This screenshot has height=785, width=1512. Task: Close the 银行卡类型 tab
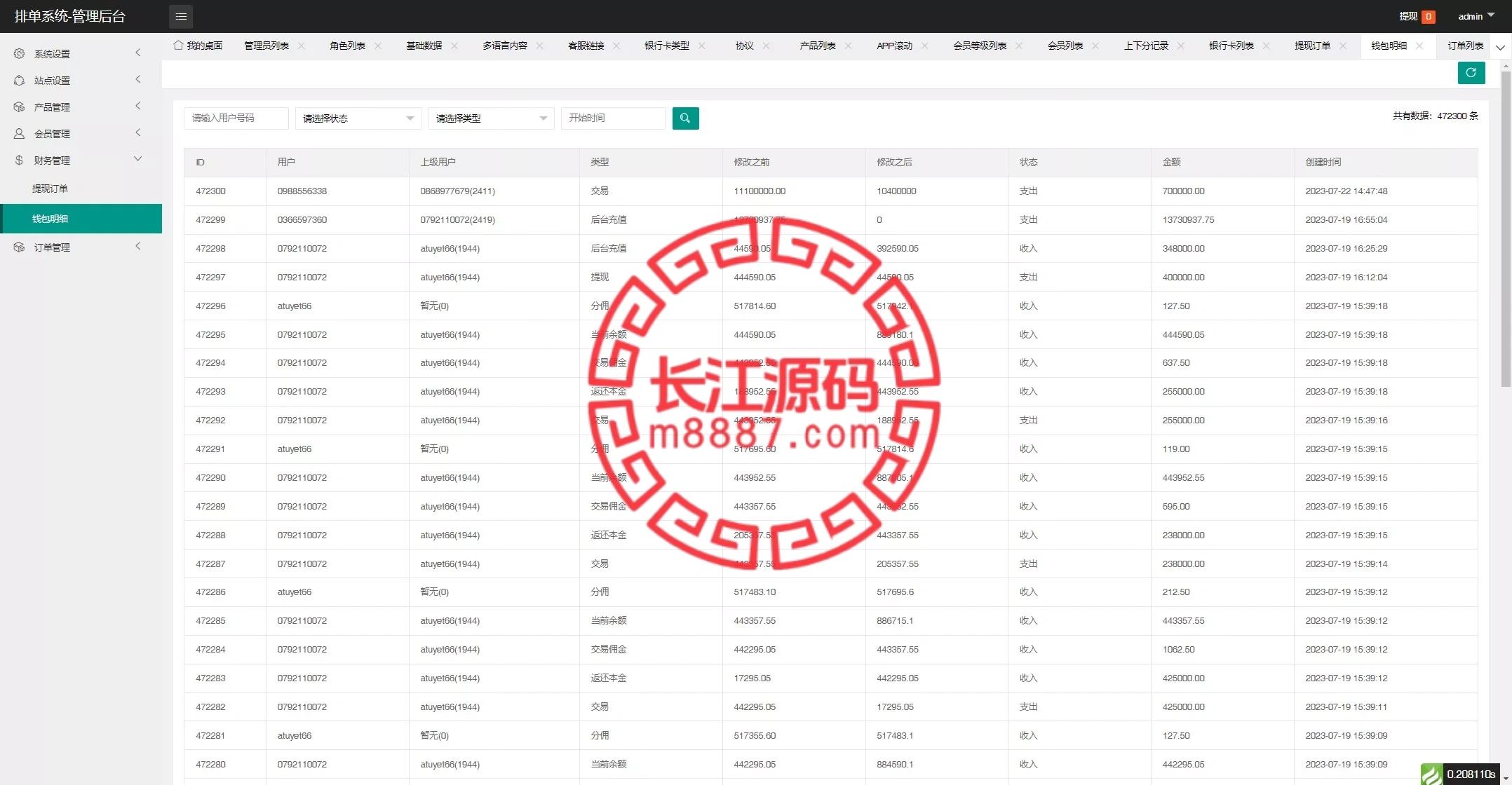coord(701,46)
